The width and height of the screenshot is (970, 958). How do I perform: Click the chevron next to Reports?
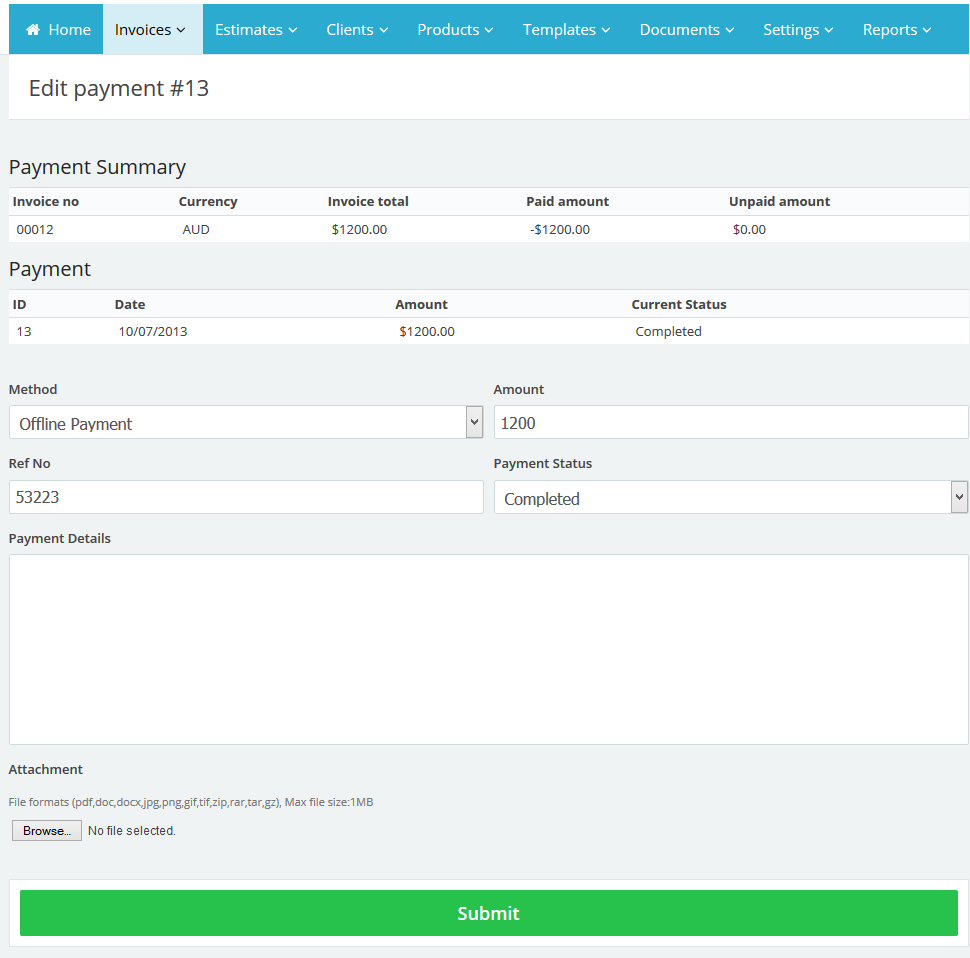(927, 31)
